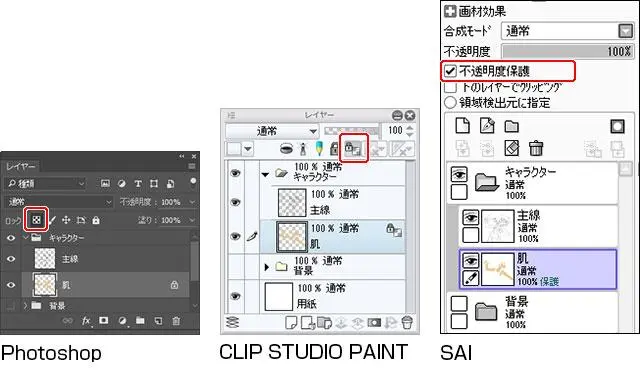Adjust CLIP STUDIO opacity slider
This screenshot has height=370, width=640.
pos(351,131)
